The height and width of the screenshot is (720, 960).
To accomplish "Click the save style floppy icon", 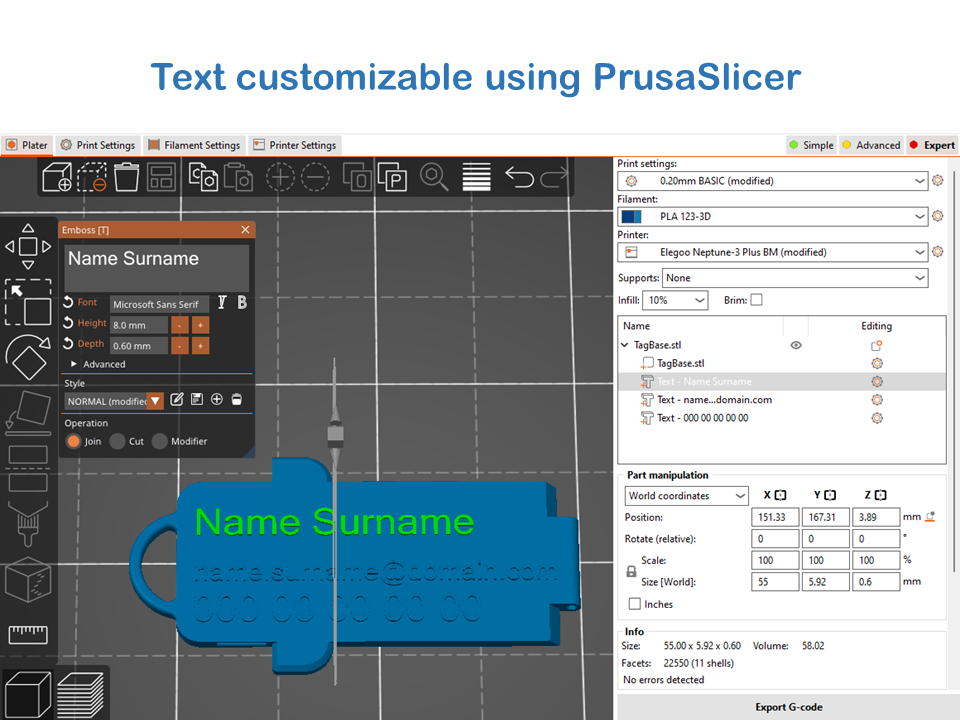I will click(x=197, y=400).
